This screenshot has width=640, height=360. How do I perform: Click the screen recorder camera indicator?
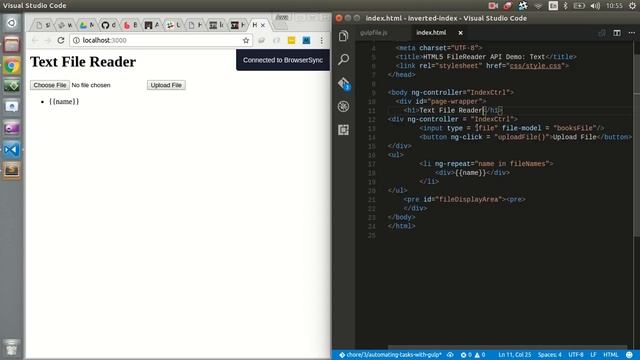point(493,6)
